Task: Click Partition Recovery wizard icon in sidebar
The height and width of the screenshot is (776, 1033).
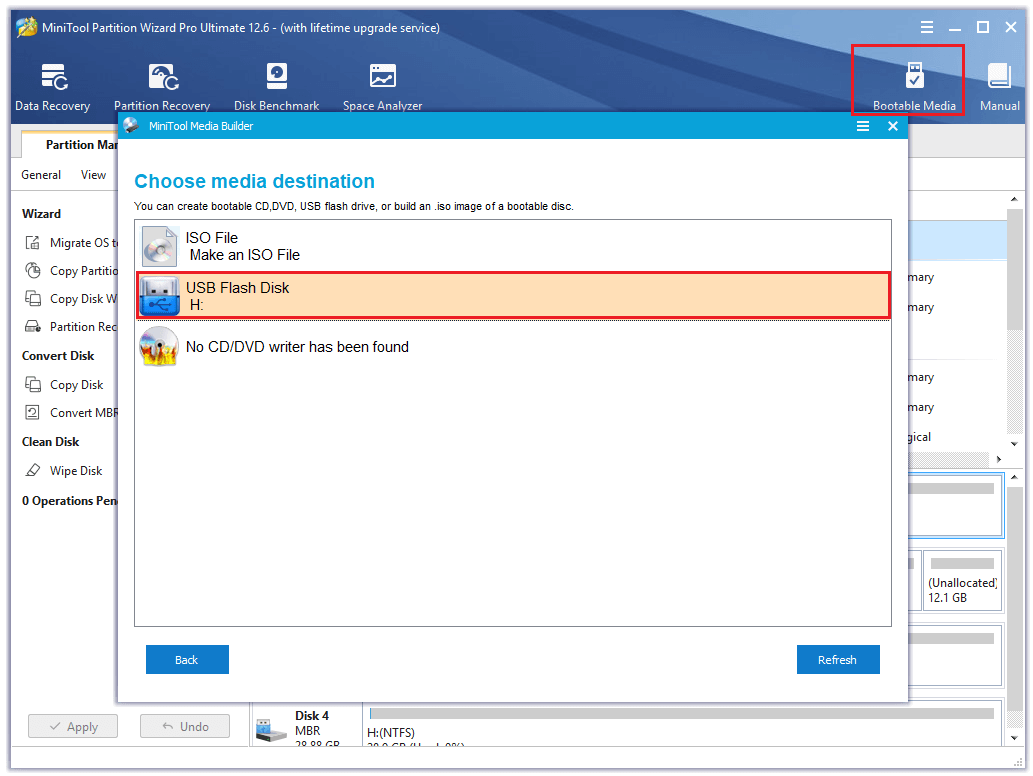Action: click(32, 326)
